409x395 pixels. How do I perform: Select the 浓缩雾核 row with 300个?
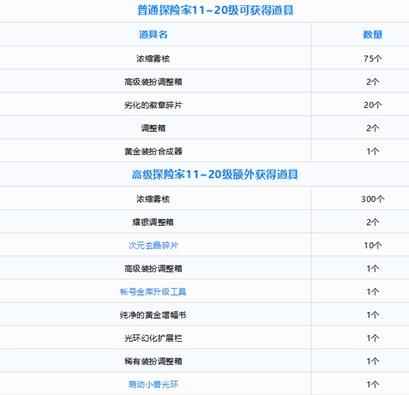coord(204,199)
